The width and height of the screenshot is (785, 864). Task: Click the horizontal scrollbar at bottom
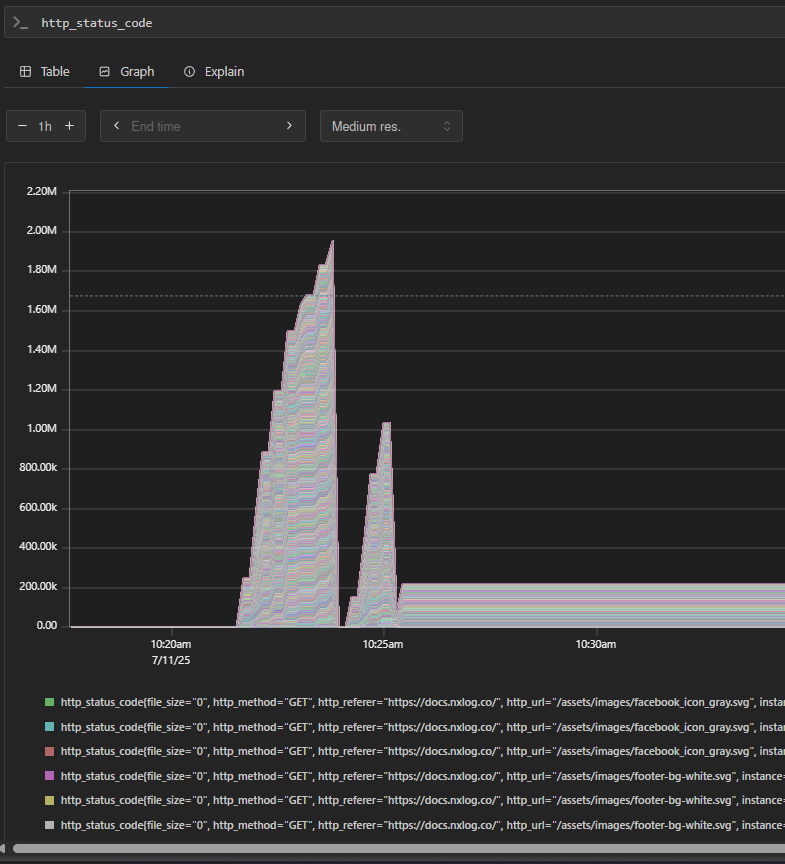pos(400,849)
